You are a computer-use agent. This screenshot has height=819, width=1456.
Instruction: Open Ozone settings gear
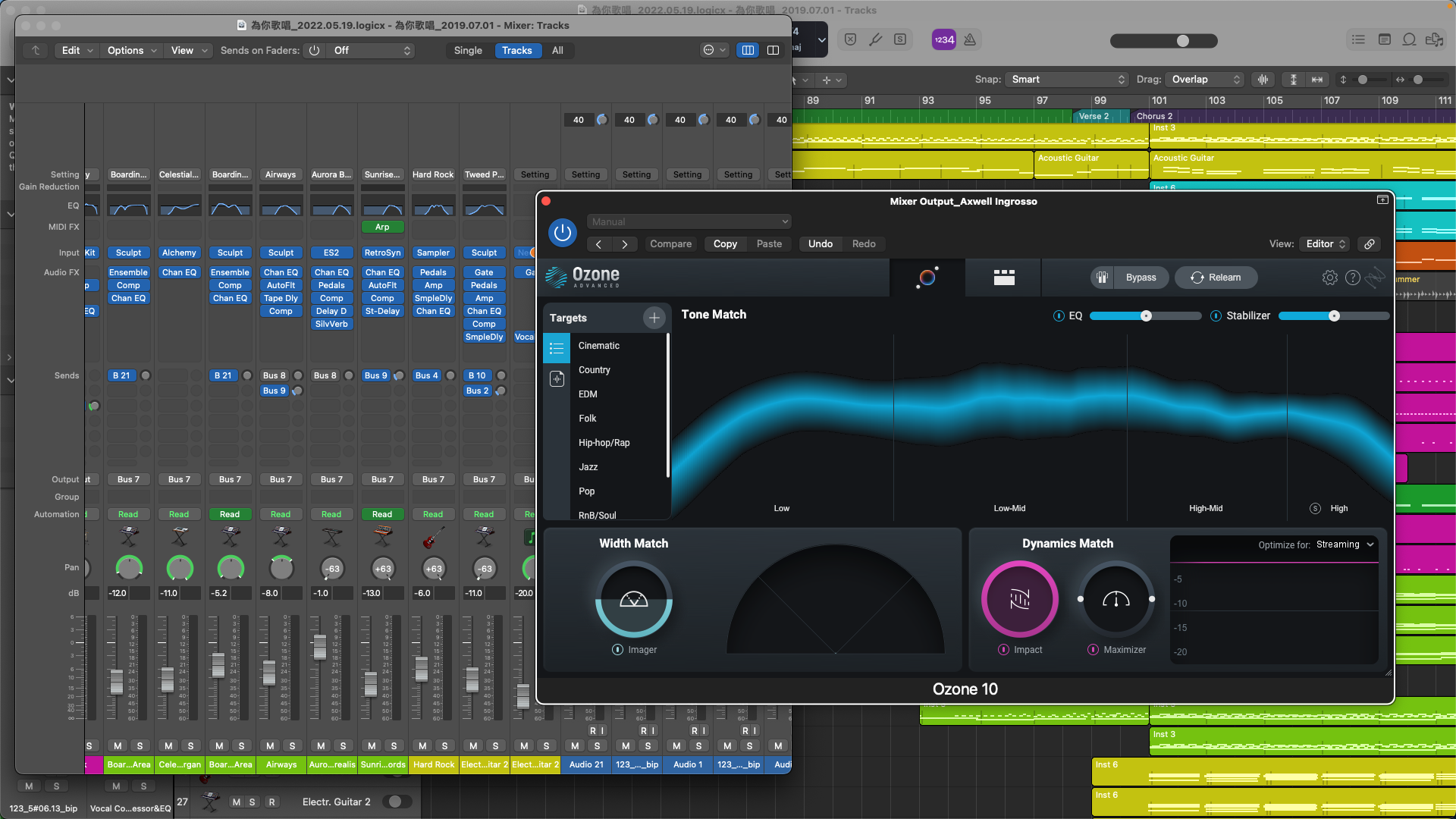(x=1329, y=278)
